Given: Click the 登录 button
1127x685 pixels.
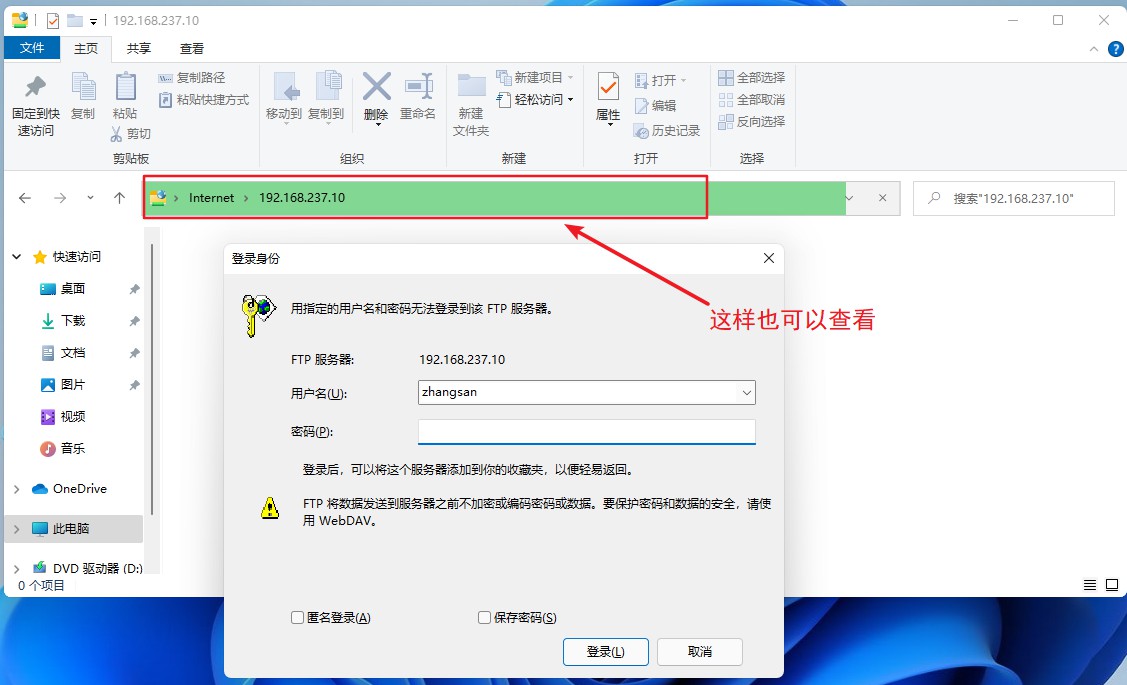Looking at the screenshot, I should click(606, 652).
